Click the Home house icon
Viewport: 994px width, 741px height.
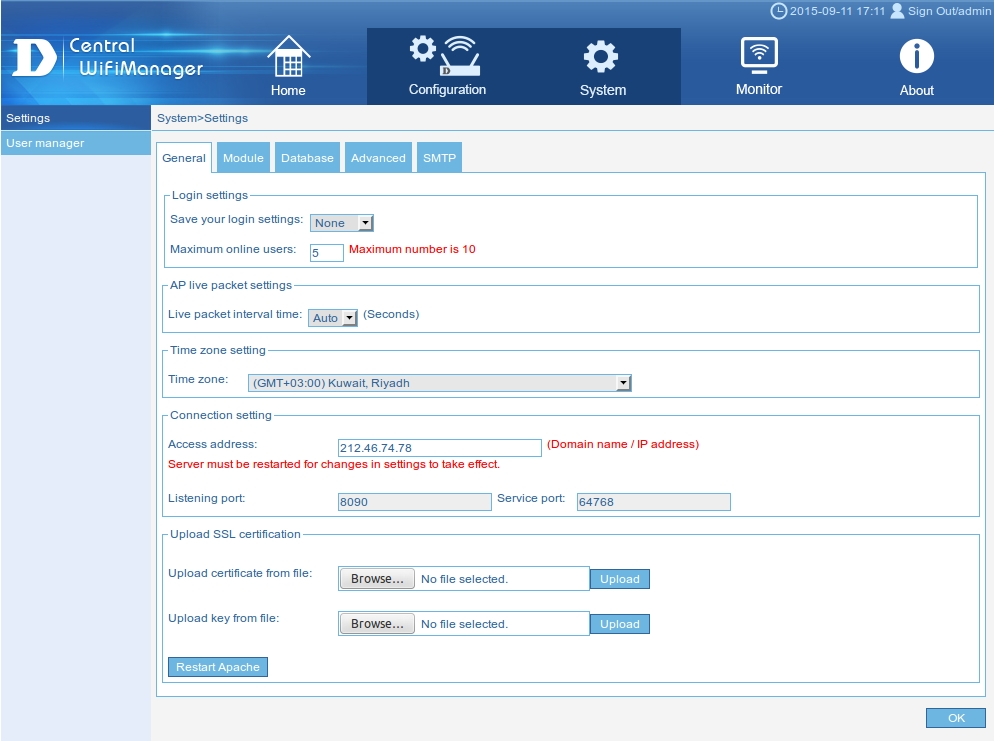(x=288, y=58)
